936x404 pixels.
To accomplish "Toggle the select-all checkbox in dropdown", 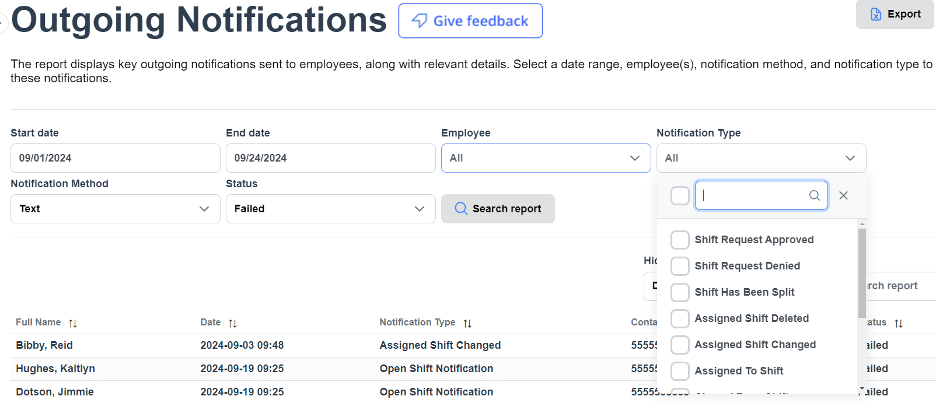I will tap(680, 196).
